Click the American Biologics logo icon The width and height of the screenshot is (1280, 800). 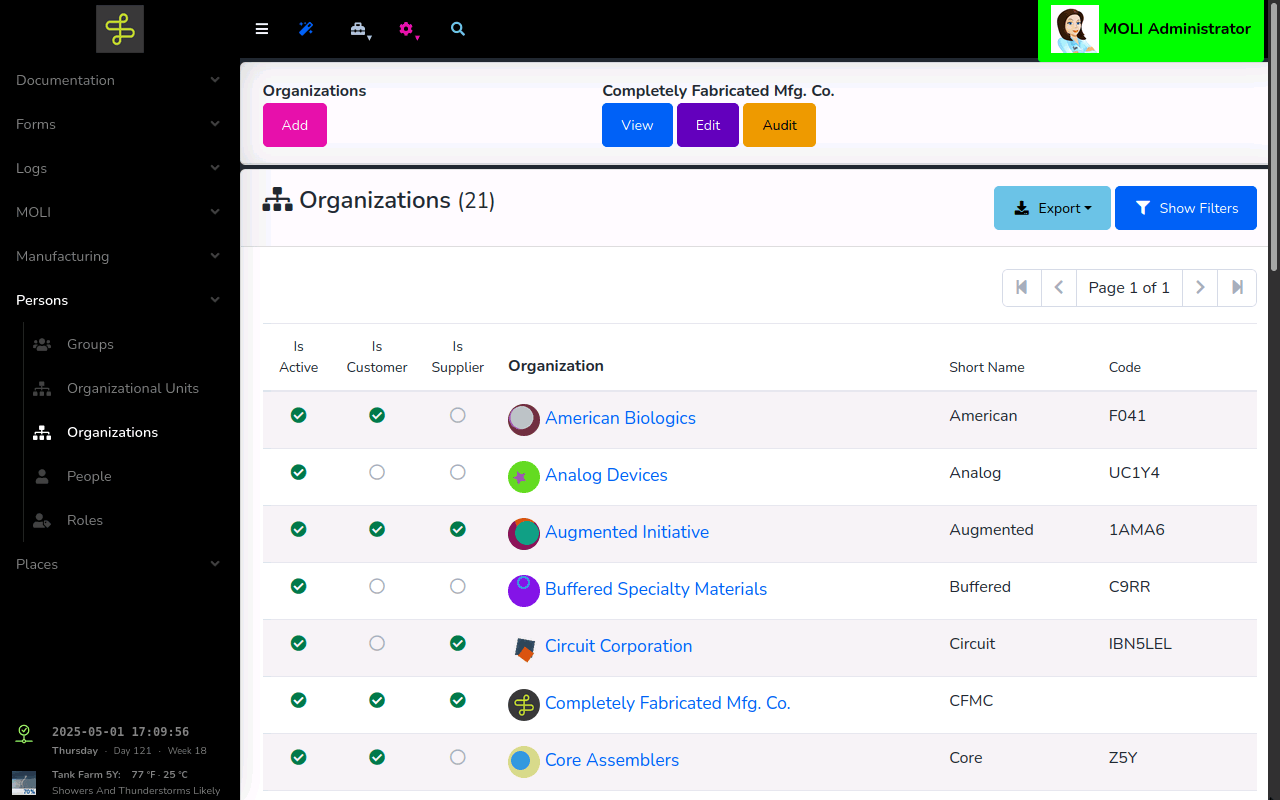coord(523,419)
